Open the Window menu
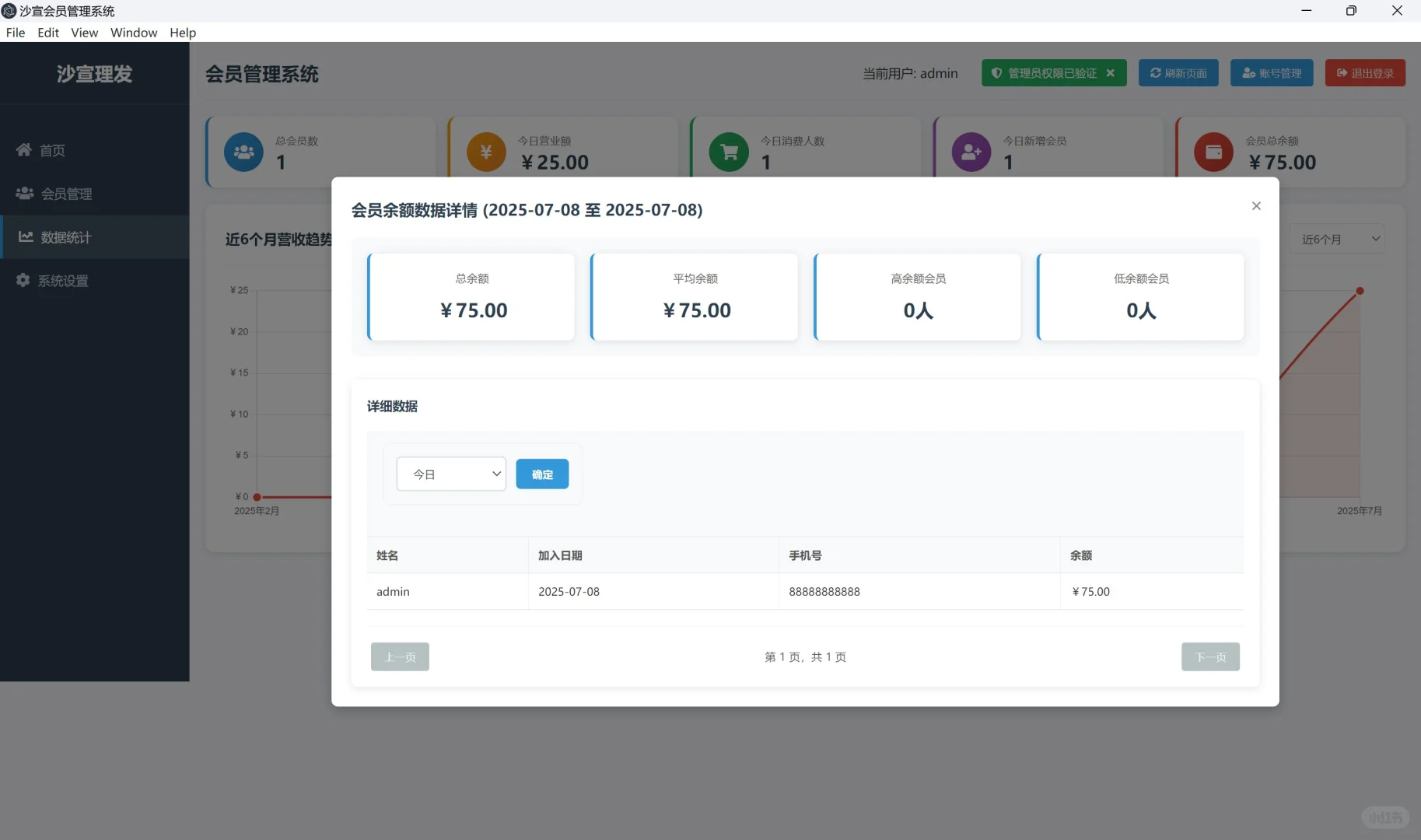 pyautogui.click(x=134, y=33)
